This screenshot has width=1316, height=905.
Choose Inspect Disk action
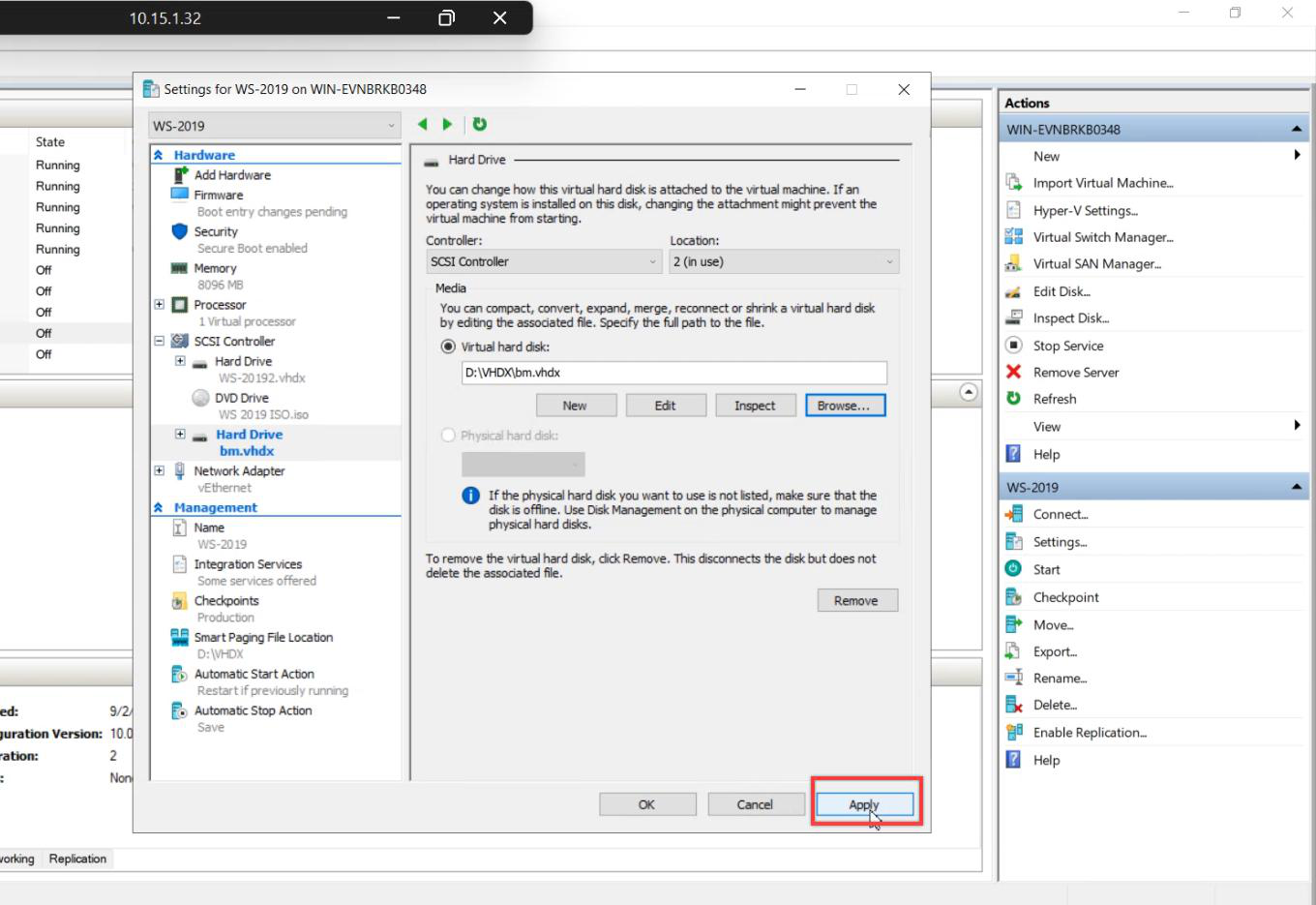click(x=1071, y=317)
